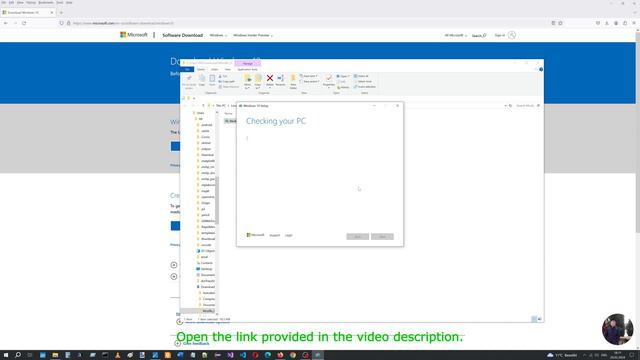Image resolution: width=640 pixels, height=360 pixels.
Task: Click the Rename icon in File Explorer ribbon
Action: [x=280, y=78]
